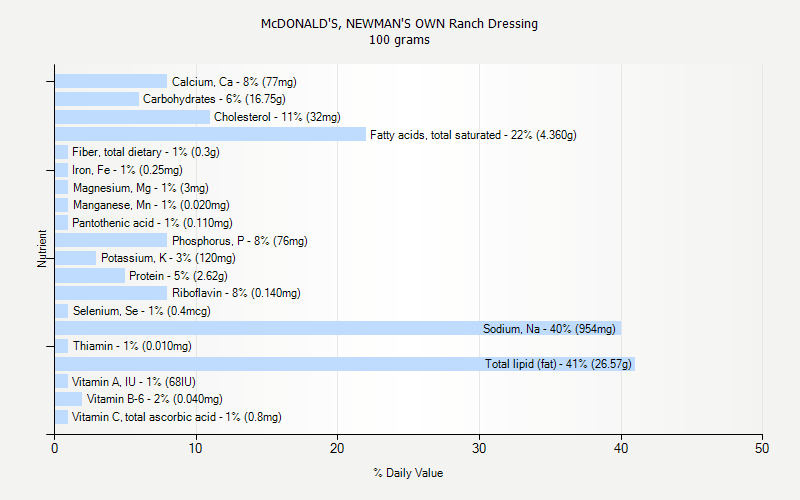The height and width of the screenshot is (500, 800).
Task: Select 'Potassium, K - 3% (120mg)' label
Action: pyautogui.click(x=168, y=258)
